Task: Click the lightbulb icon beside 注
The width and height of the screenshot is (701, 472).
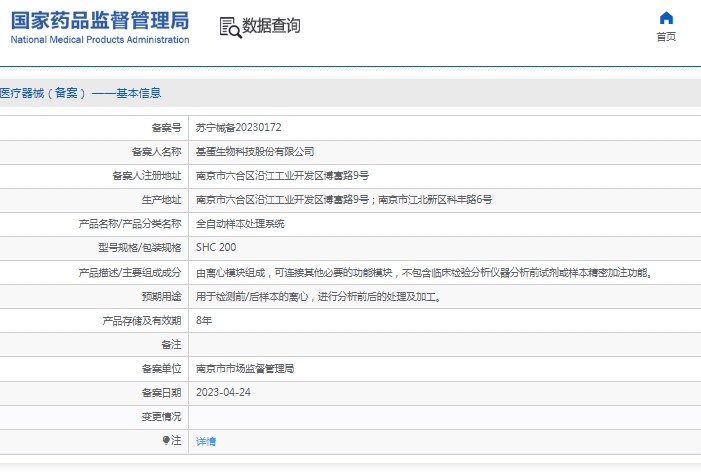Action: pyautogui.click(x=166, y=440)
